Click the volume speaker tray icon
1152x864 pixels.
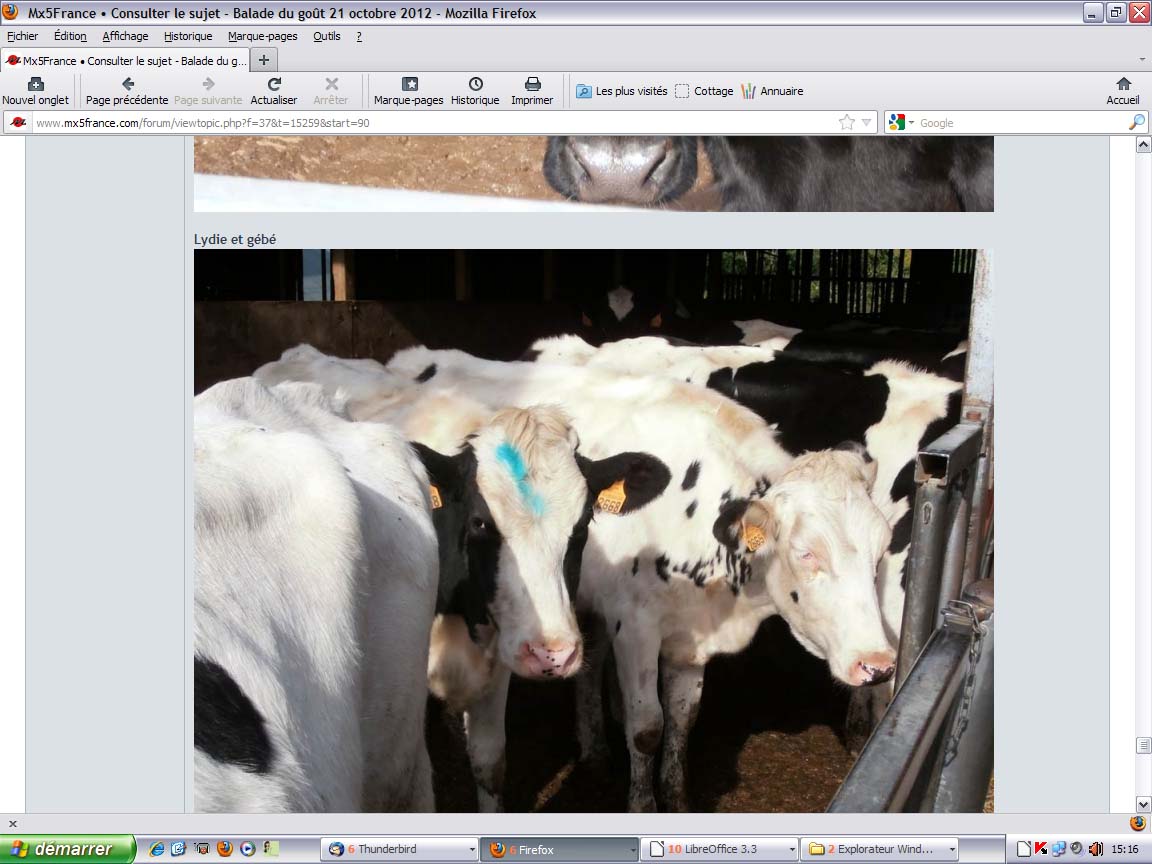point(1095,849)
